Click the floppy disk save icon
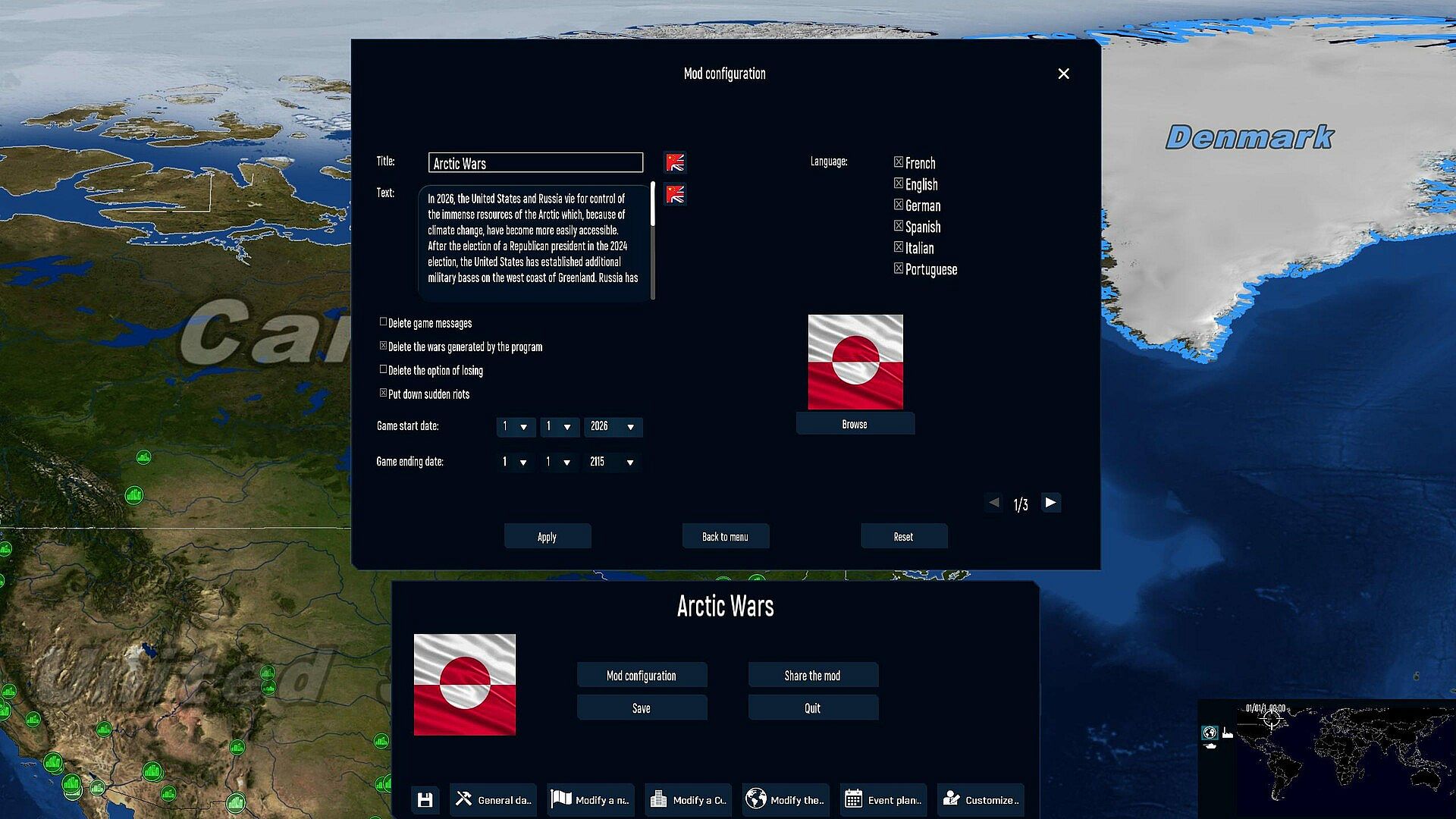Viewport: 1456px width, 819px height. (425, 800)
